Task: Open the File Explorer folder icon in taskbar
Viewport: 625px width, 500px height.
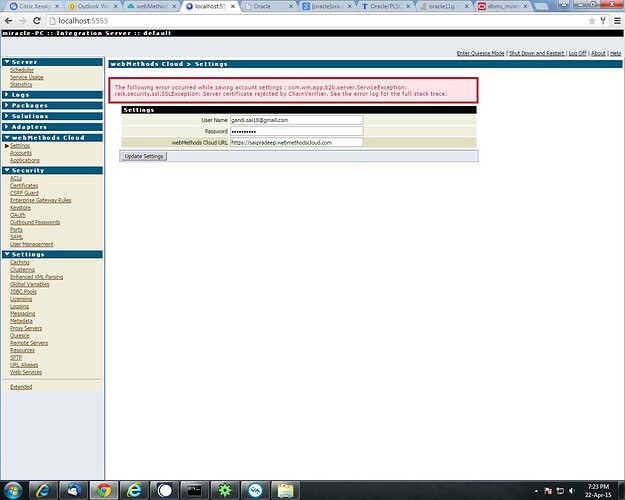Action: [x=285, y=490]
